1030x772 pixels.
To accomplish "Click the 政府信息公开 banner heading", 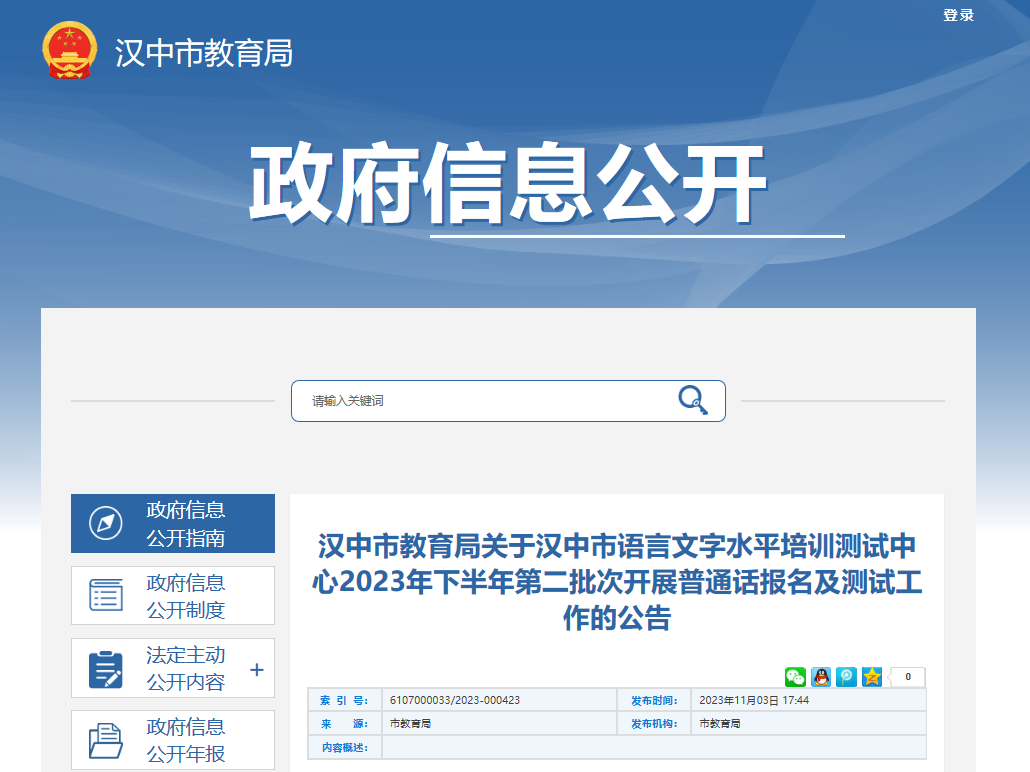I will 507,187.
